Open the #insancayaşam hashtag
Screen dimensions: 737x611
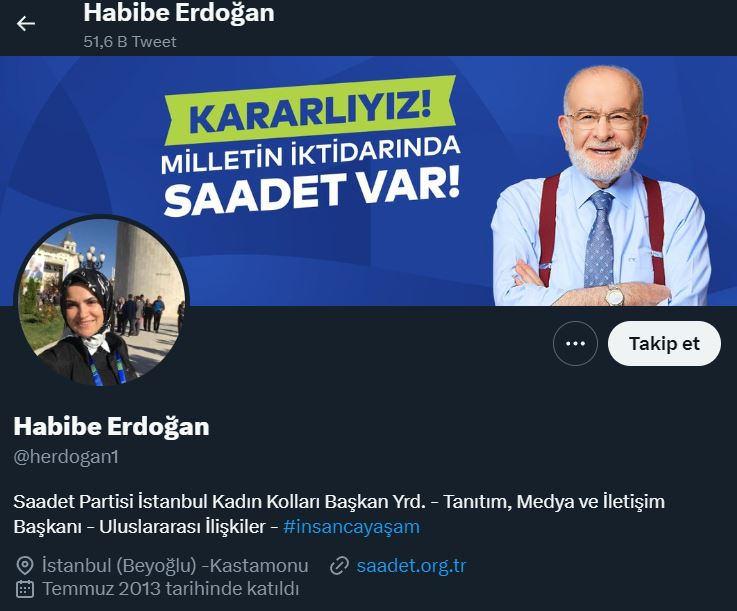[351, 526]
